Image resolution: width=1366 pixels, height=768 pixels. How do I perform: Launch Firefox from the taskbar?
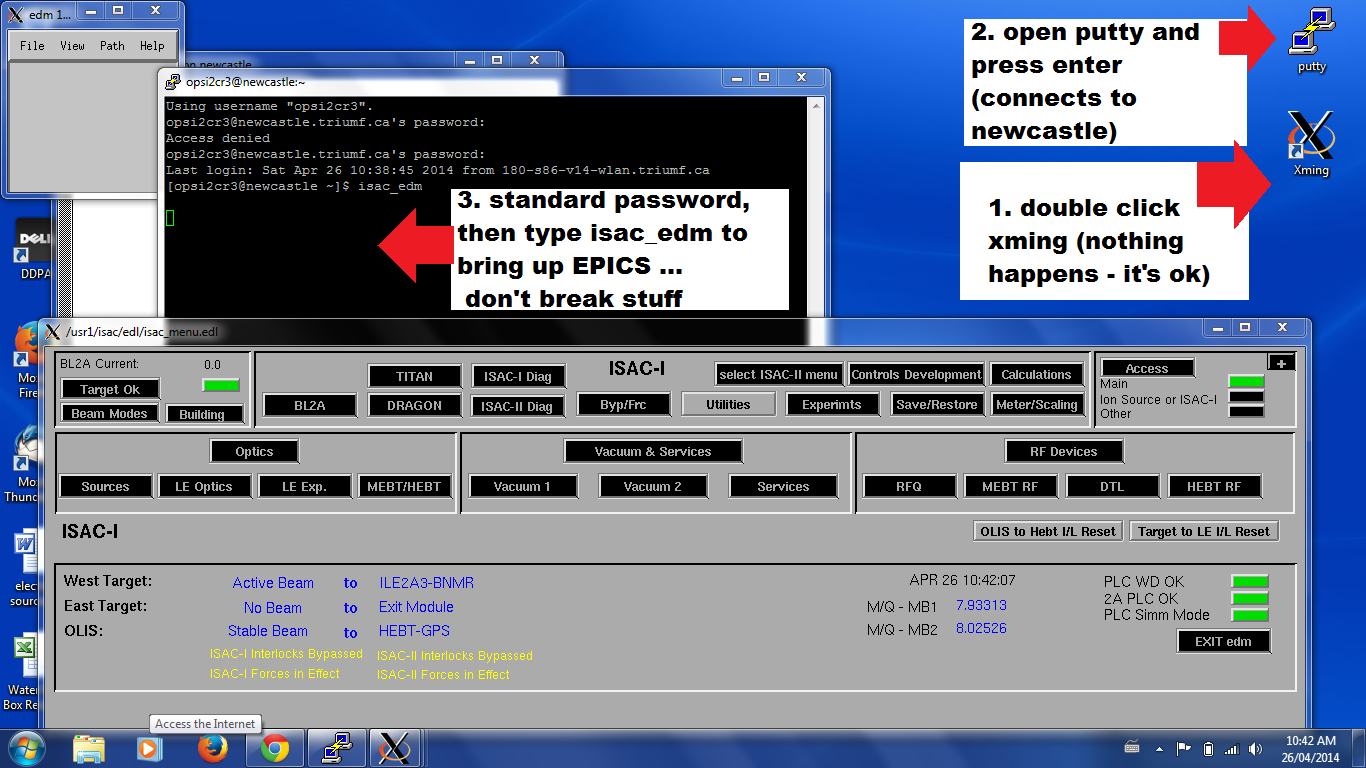pyautogui.click(x=212, y=748)
